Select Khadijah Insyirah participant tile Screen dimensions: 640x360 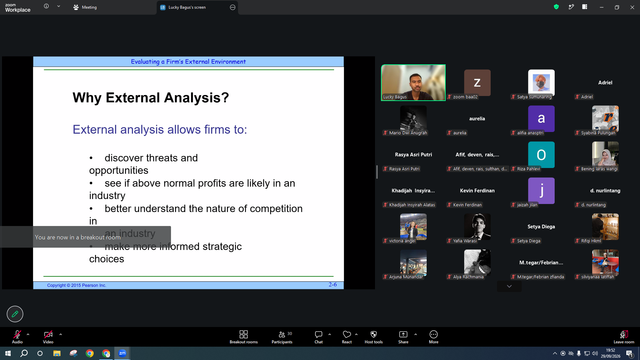413,192
